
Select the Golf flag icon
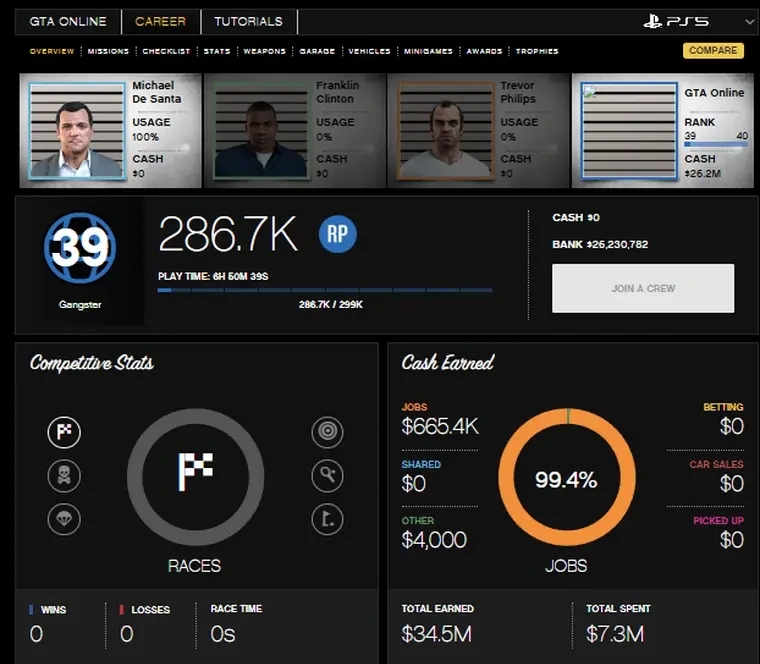click(328, 519)
